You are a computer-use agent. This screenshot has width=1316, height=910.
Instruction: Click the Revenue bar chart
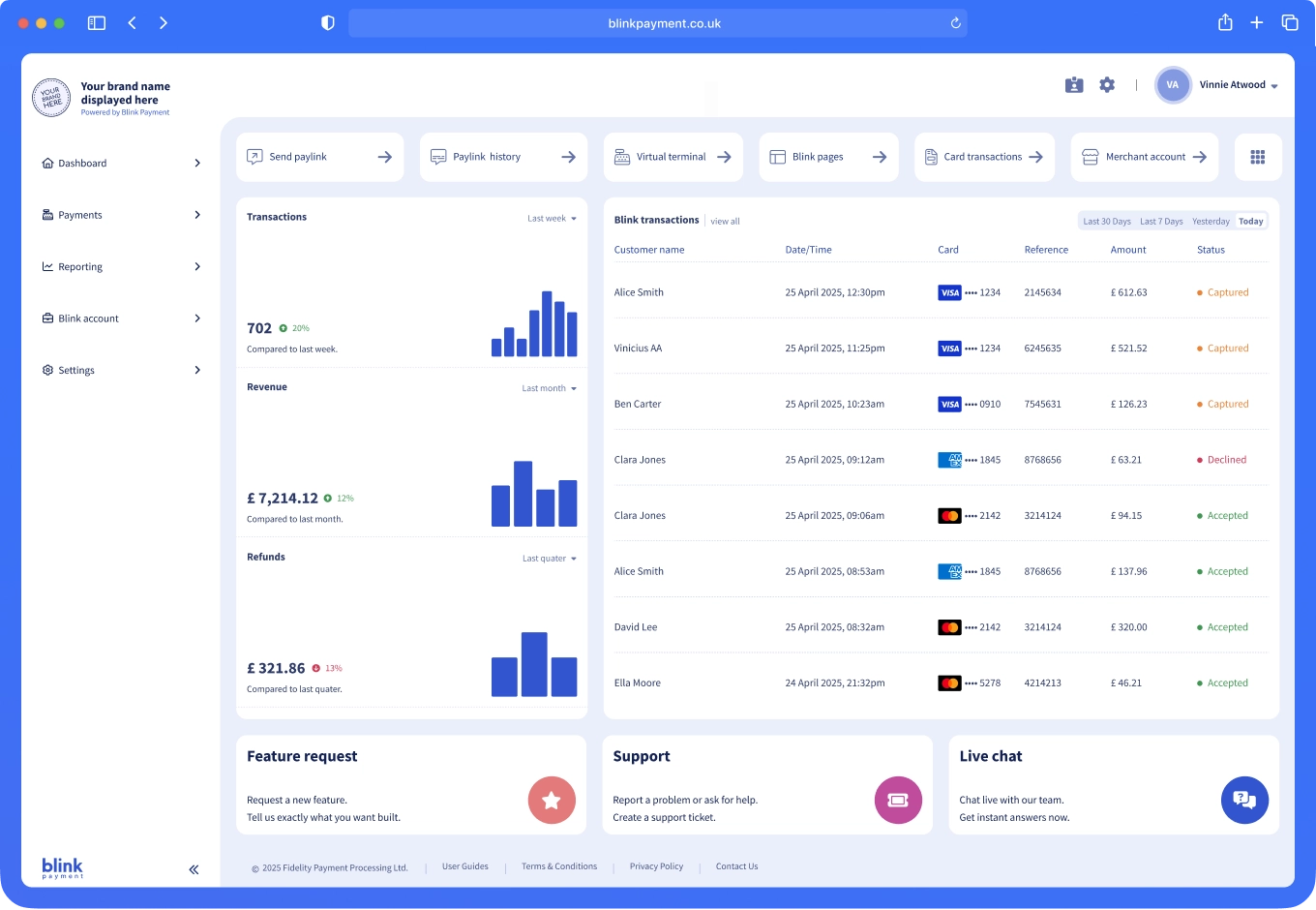(534, 494)
